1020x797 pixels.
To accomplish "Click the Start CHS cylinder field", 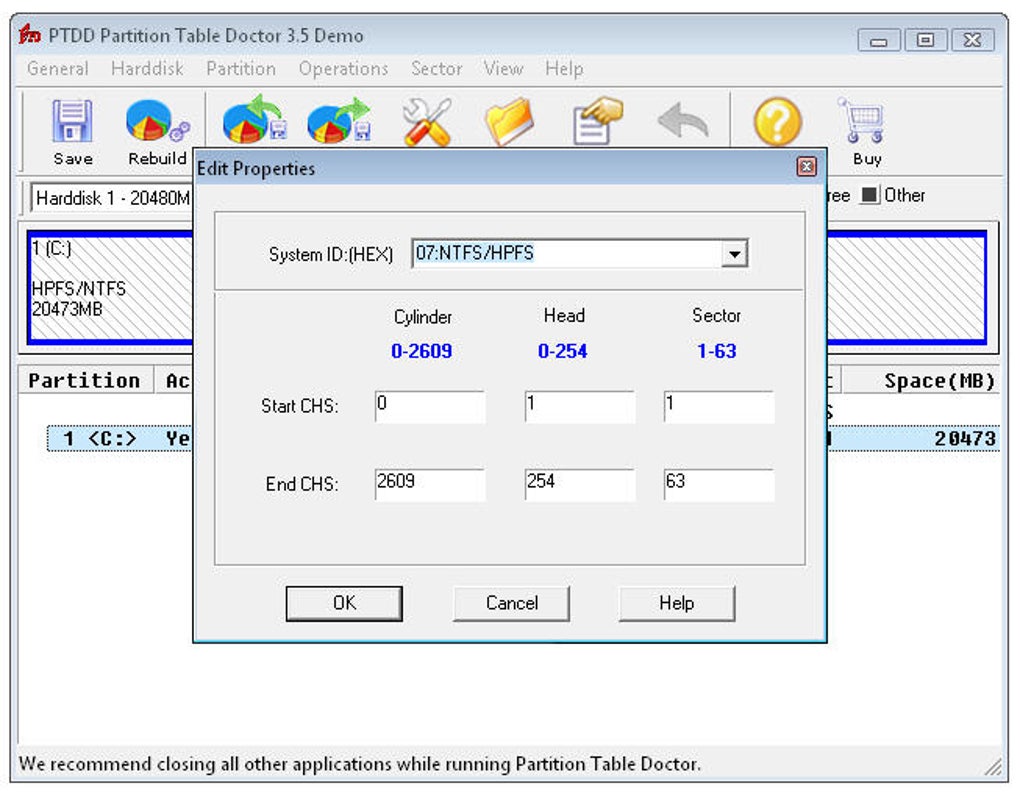I will [x=430, y=407].
